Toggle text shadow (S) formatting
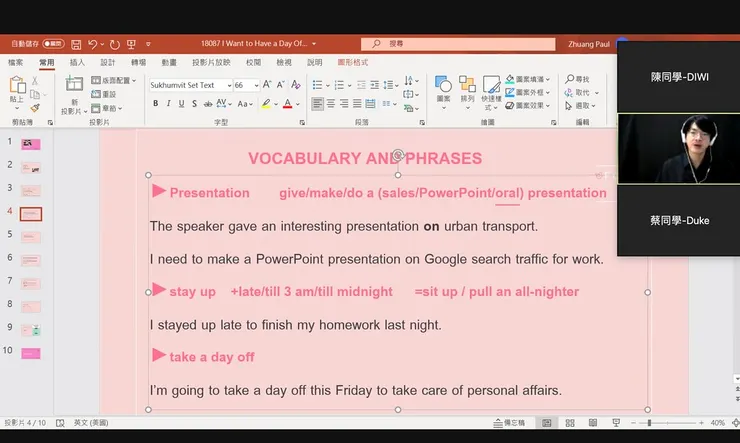The height and width of the screenshot is (443, 740). 194,103
